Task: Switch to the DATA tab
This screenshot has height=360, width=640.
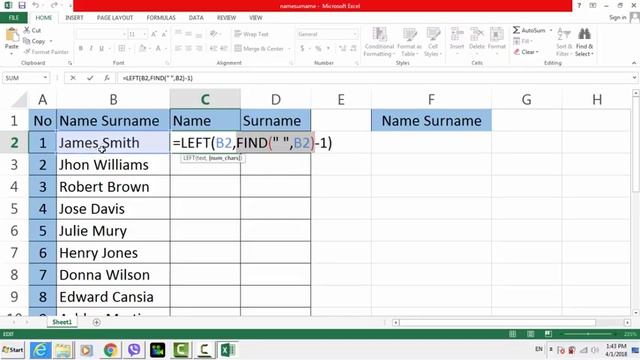Action: pyautogui.click(x=196, y=18)
